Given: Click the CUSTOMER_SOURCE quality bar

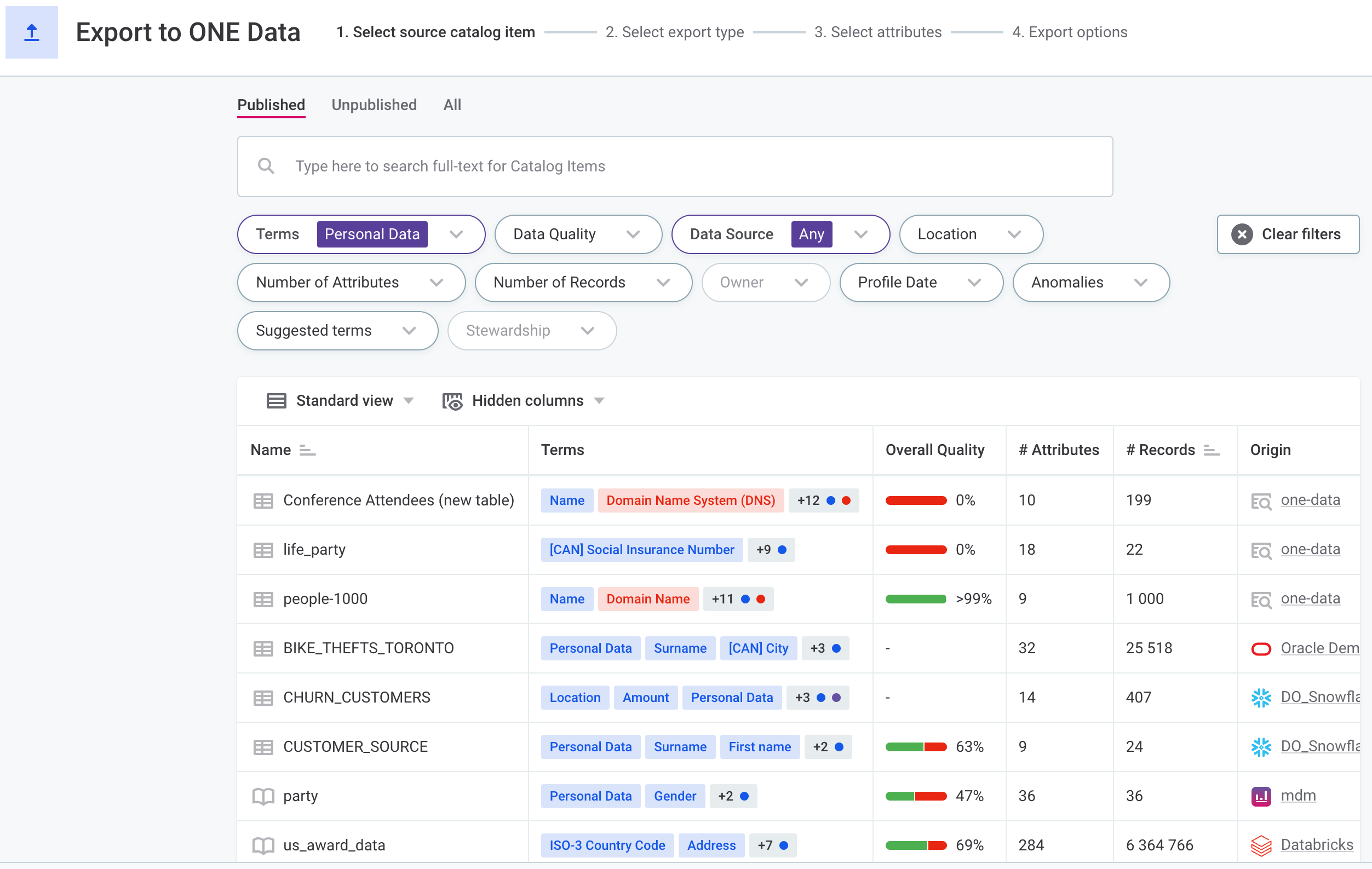Looking at the screenshot, I should (915, 746).
